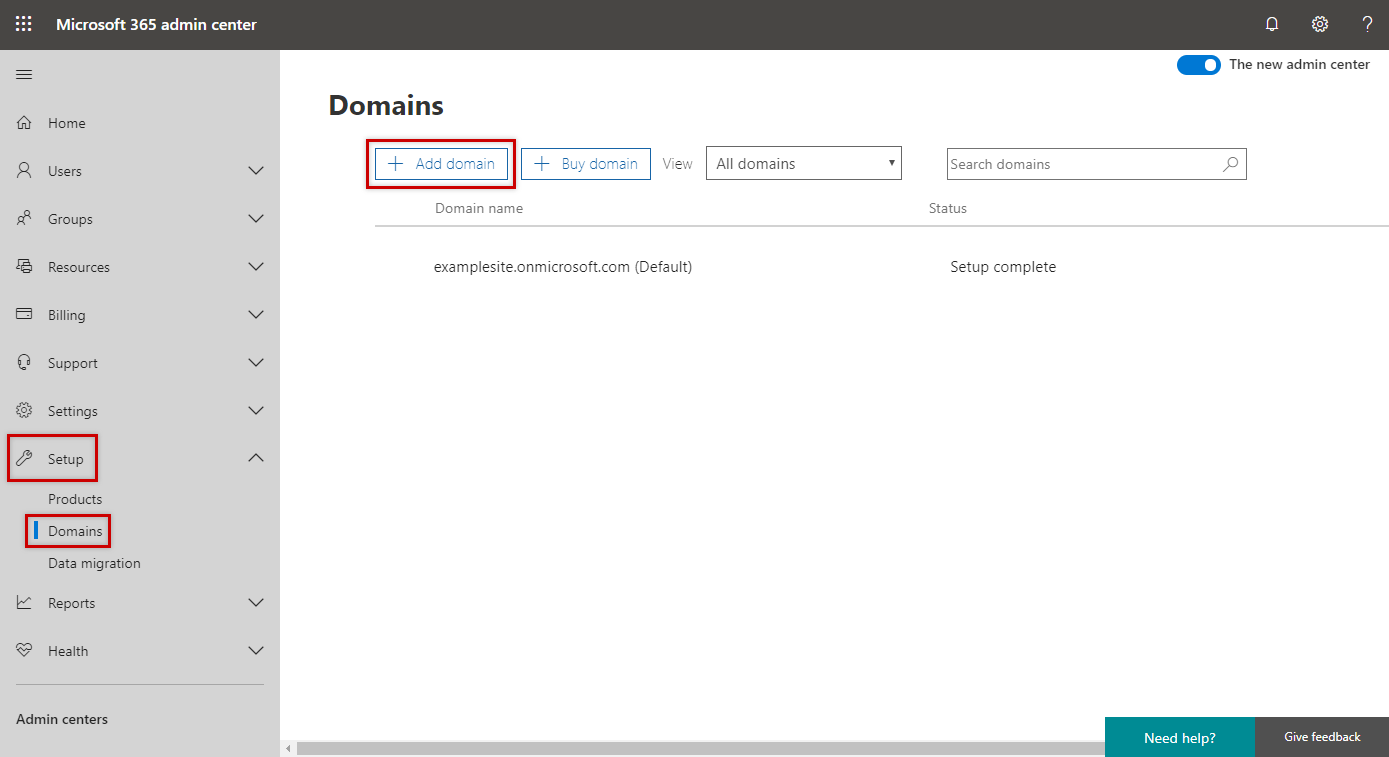The image size is (1389, 757).
Task: Click the help question mark icon
Action: [1367, 24]
